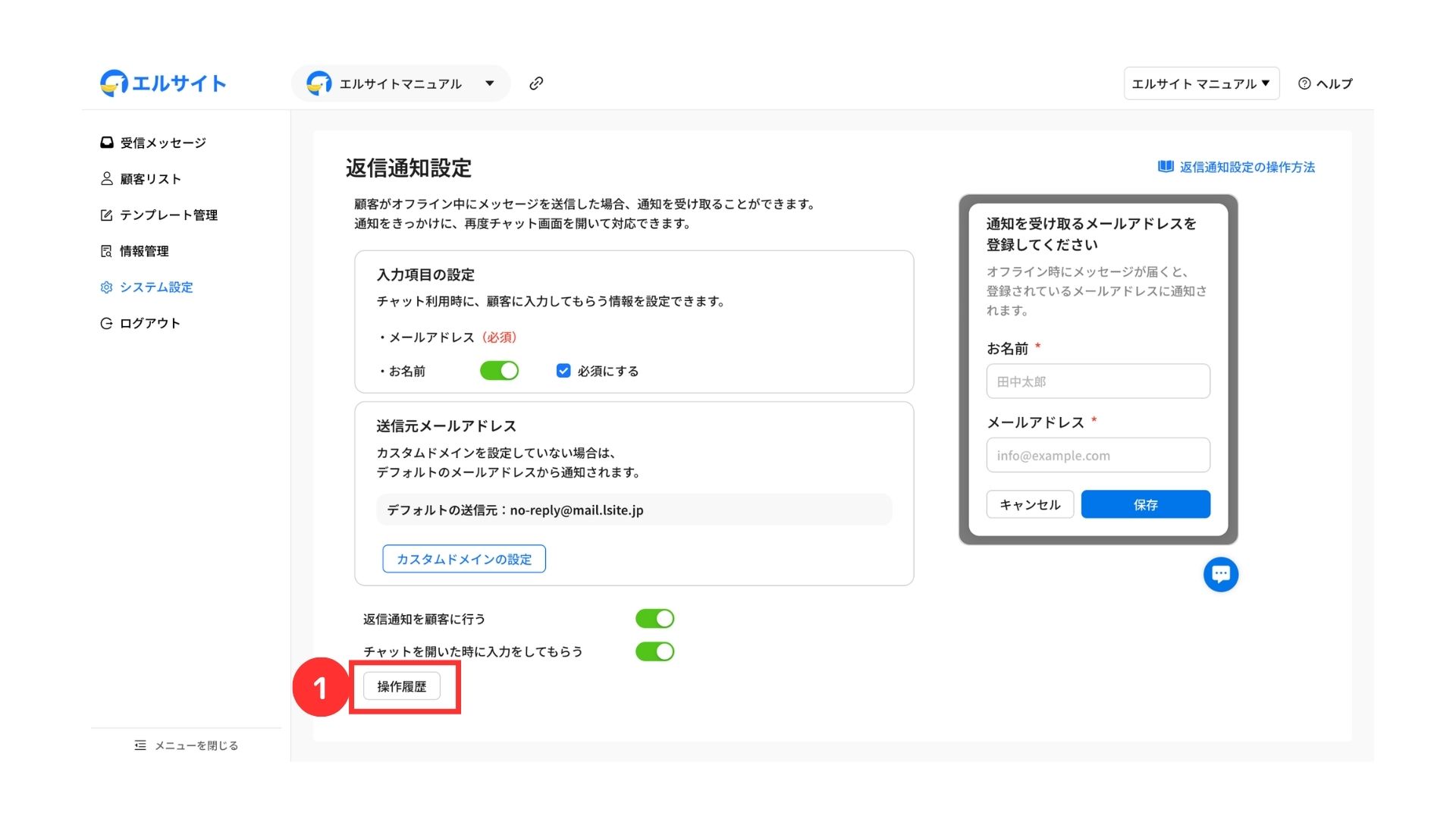Click the link chain icon near the header
The height and width of the screenshot is (819, 1456).
point(536,83)
